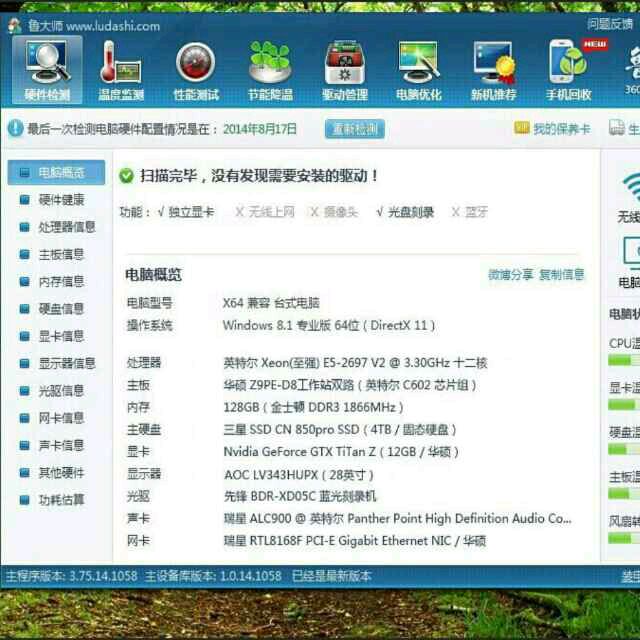This screenshot has width=640, height=640.
Task: Click the 三星 SSD CN 850pro value
Action: coord(340,429)
